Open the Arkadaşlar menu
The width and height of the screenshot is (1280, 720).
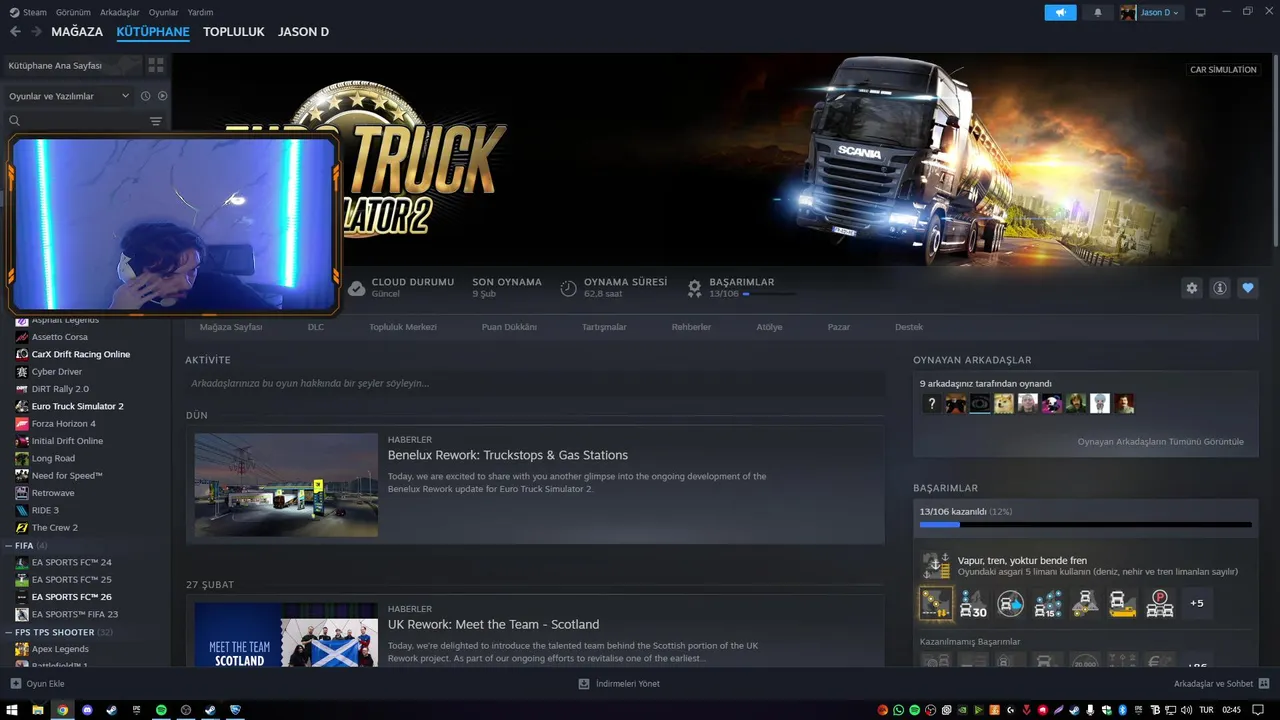point(120,12)
